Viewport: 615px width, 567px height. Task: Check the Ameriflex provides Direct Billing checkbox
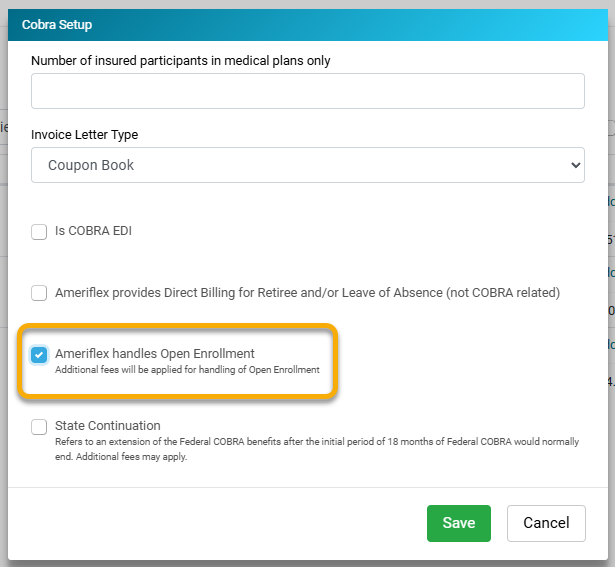(39, 293)
